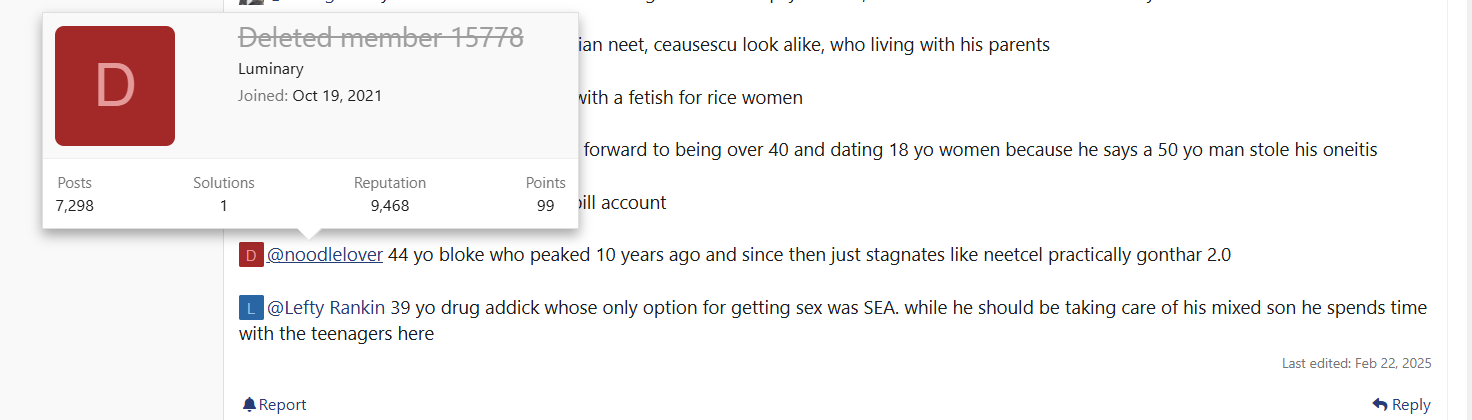Viewport: 1472px width, 420px height.
Task: Open the 99 points value
Action: click(x=545, y=206)
